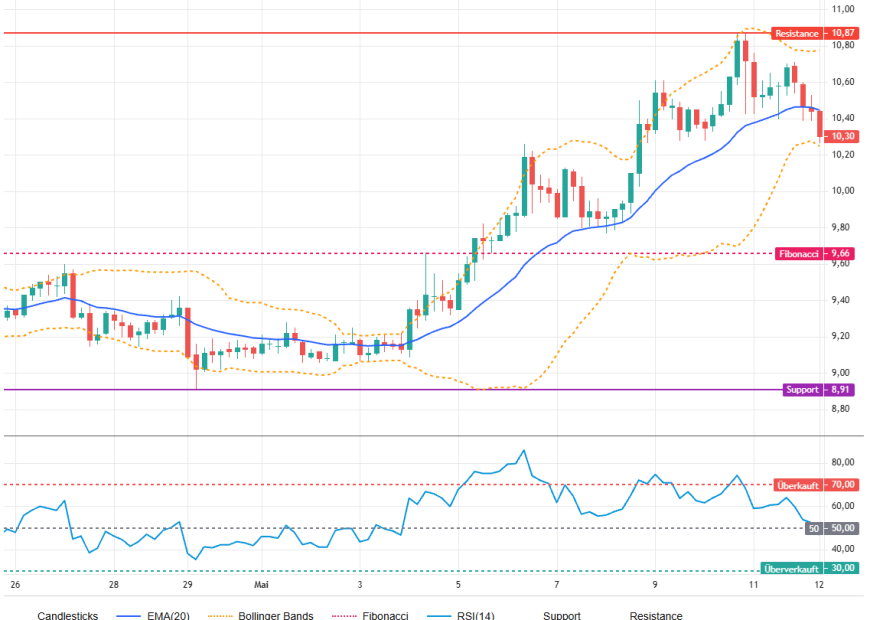Click the Mai month label on time axis
870x620 pixels.
261,584
